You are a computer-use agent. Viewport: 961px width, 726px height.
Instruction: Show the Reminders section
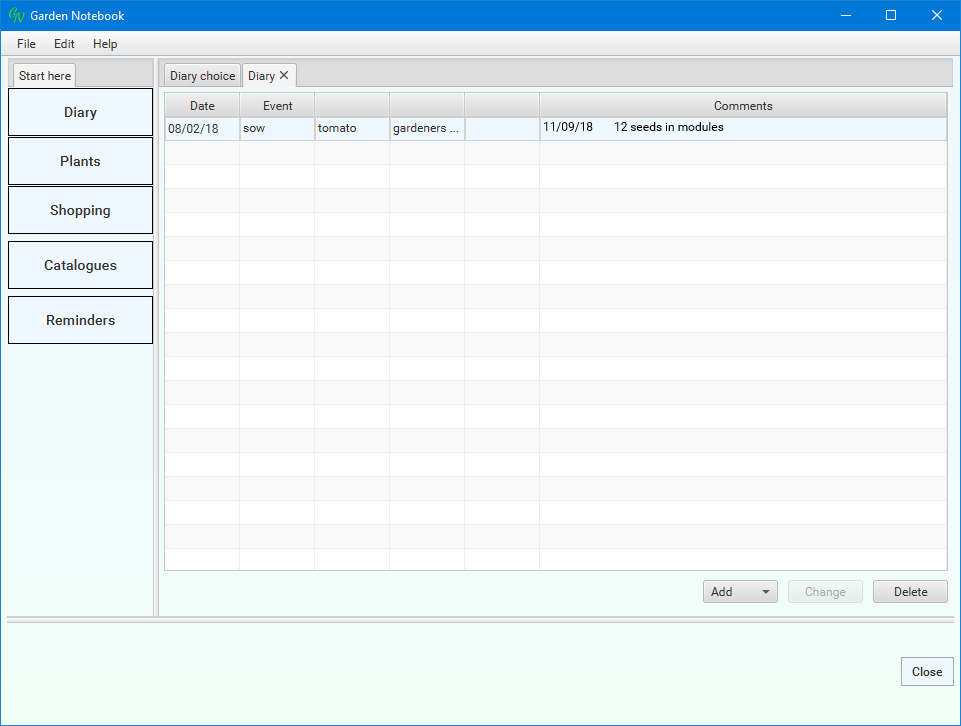(x=80, y=320)
